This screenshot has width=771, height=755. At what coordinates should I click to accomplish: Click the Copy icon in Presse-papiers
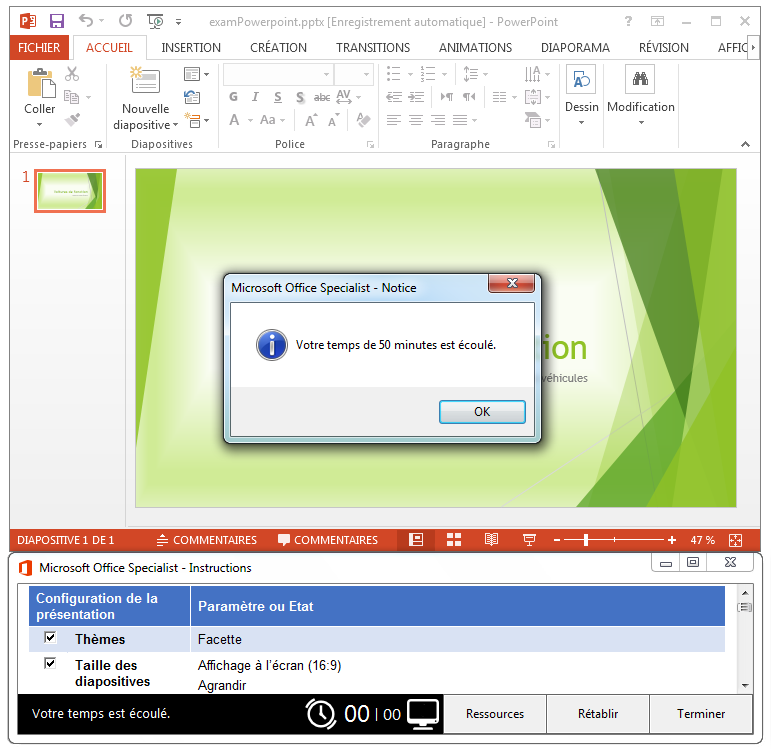72,97
